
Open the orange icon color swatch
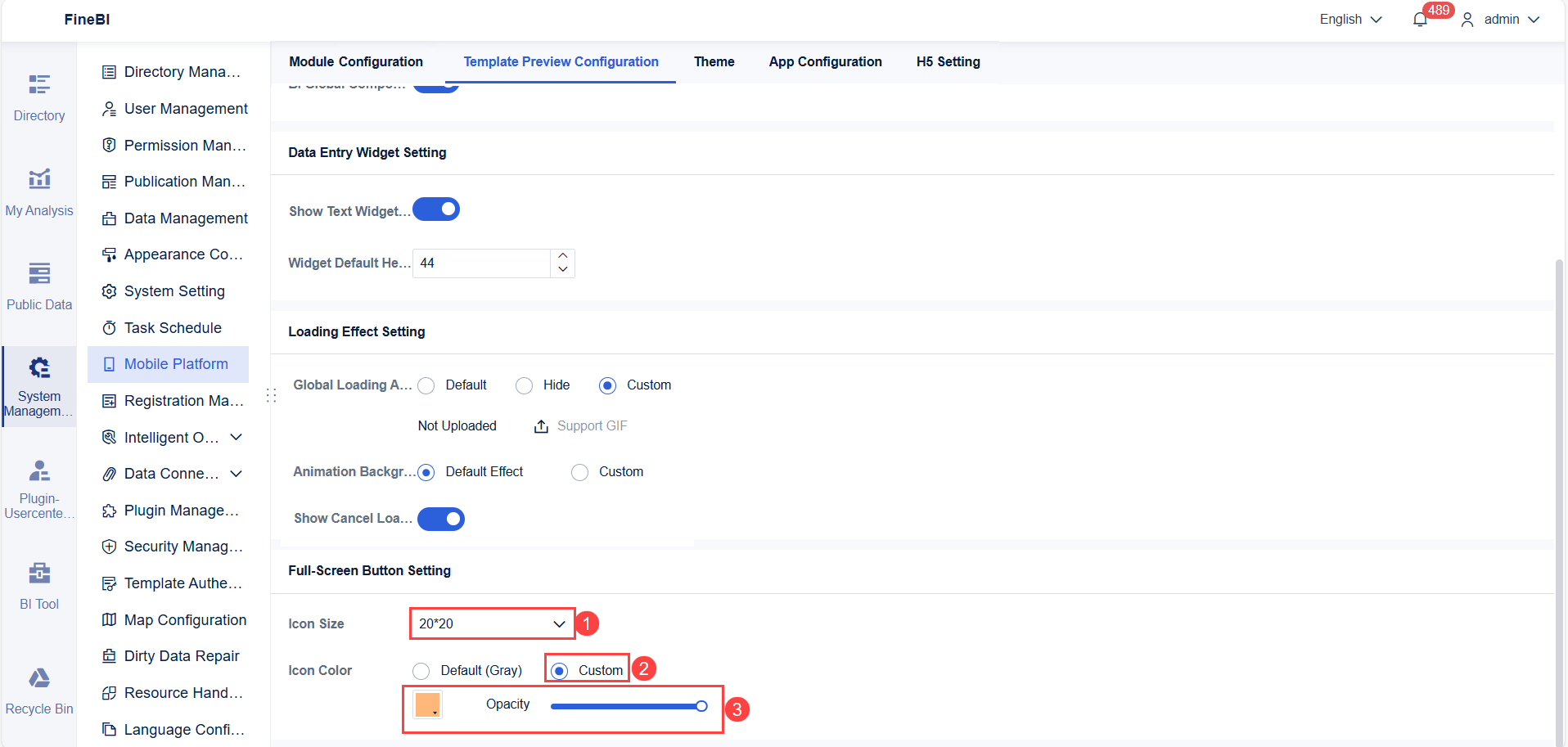pos(428,704)
